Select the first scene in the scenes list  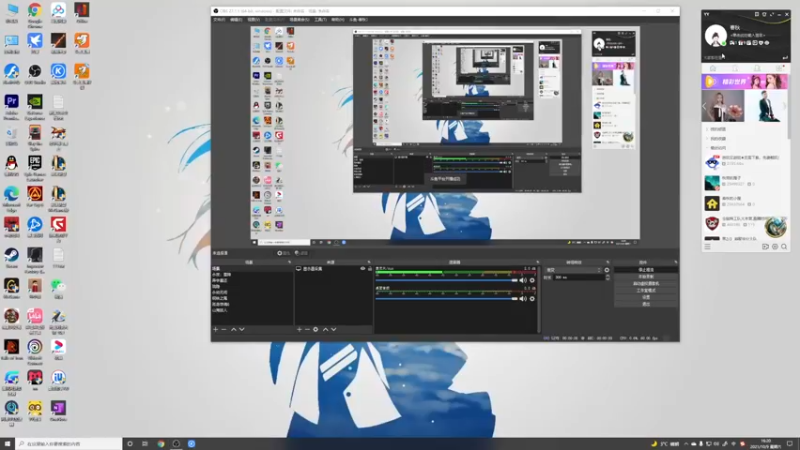(x=252, y=268)
